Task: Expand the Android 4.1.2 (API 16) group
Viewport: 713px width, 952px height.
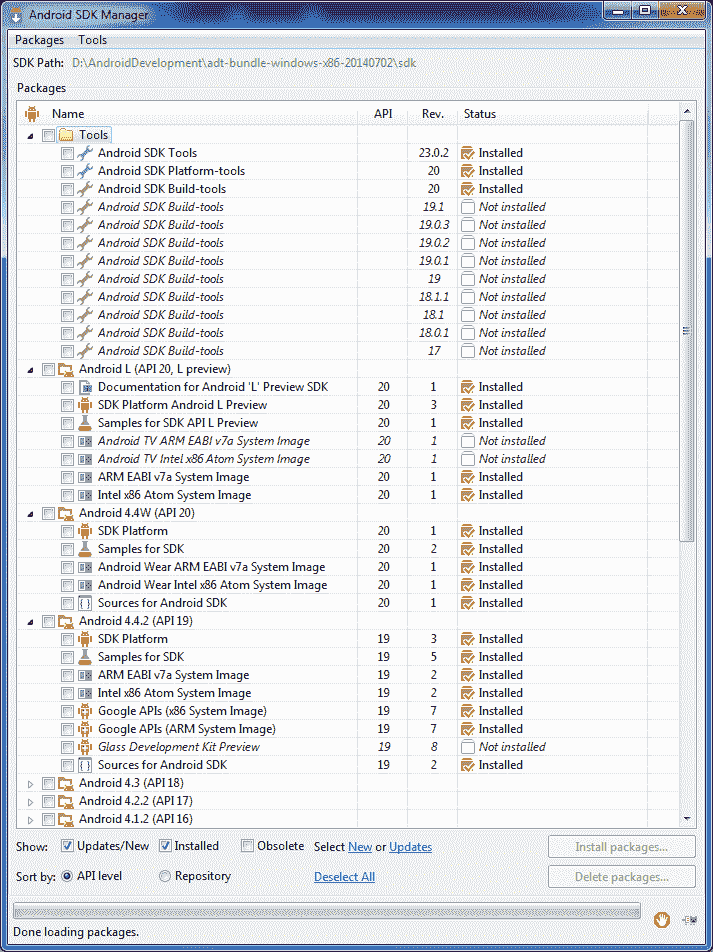Action: pyautogui.click(x=30, y=820)
